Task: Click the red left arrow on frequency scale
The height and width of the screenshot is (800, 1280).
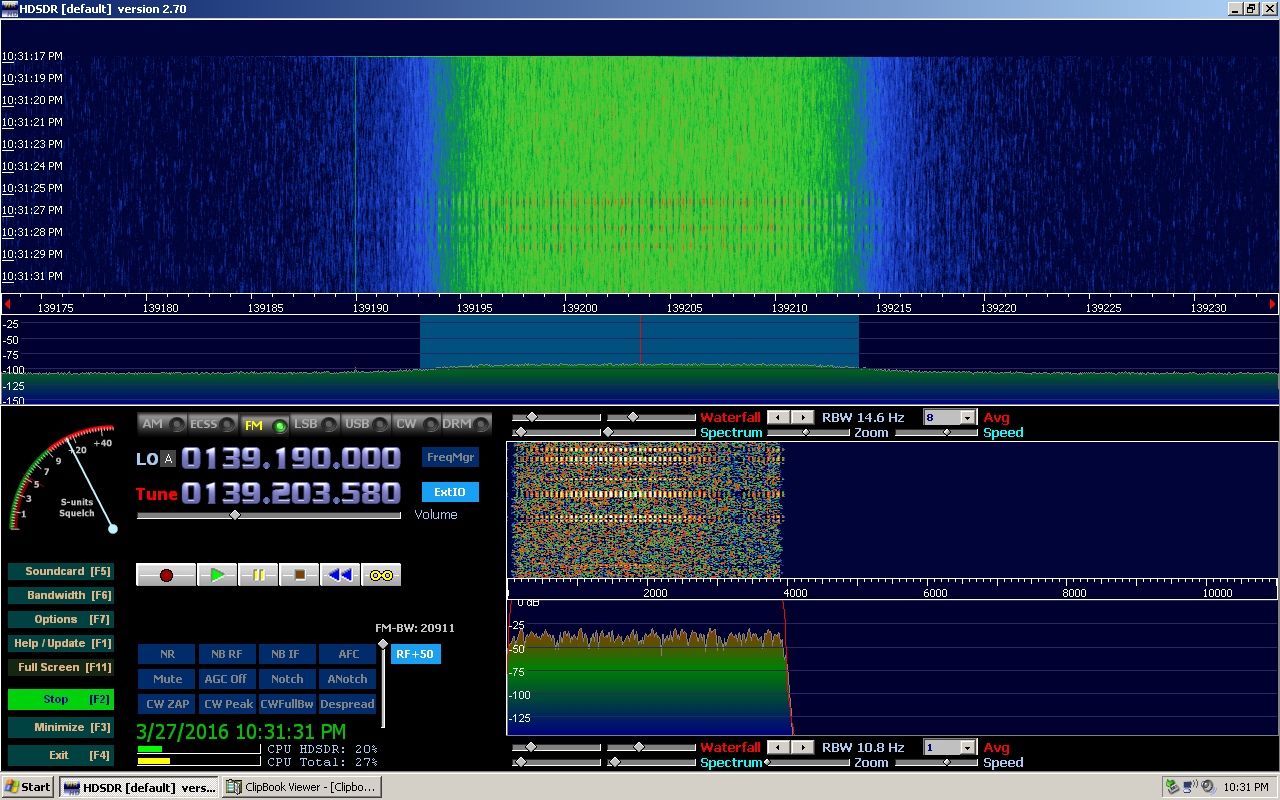Action: [x=7, y=303]
